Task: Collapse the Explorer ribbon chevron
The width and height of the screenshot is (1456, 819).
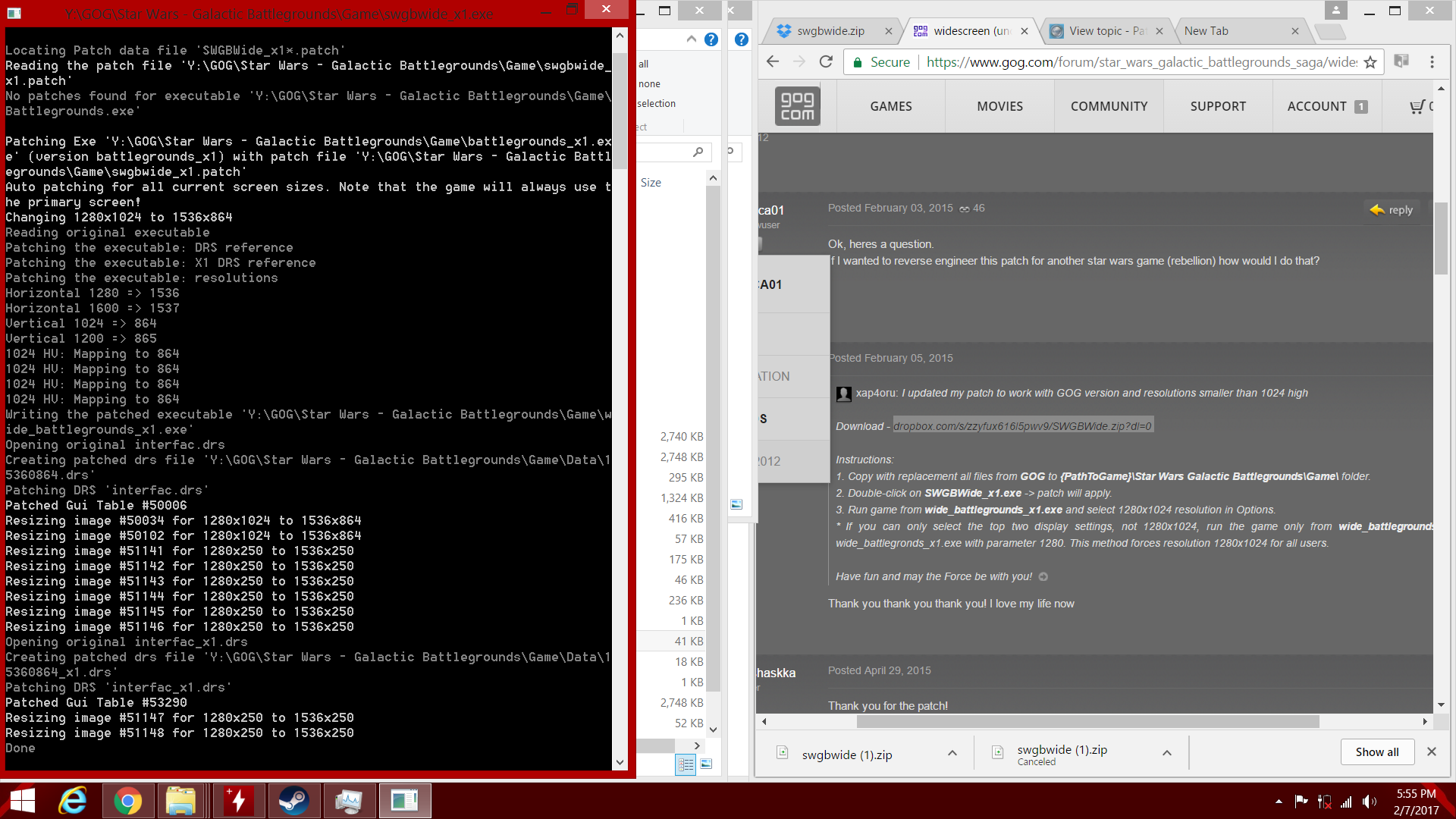Action: click(691, 39)
